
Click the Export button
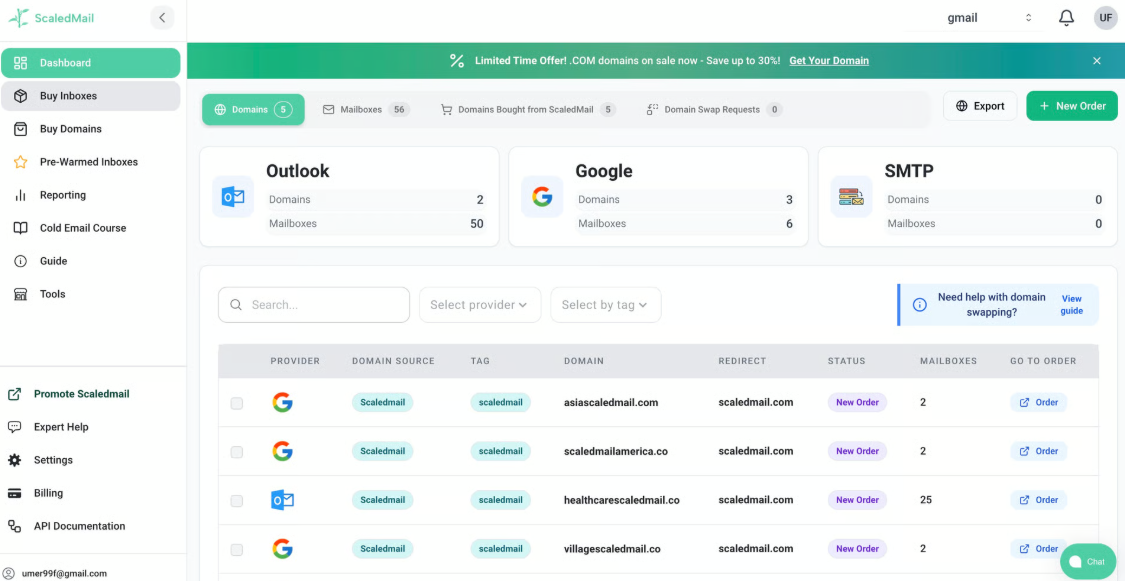[x=980, y=106]
